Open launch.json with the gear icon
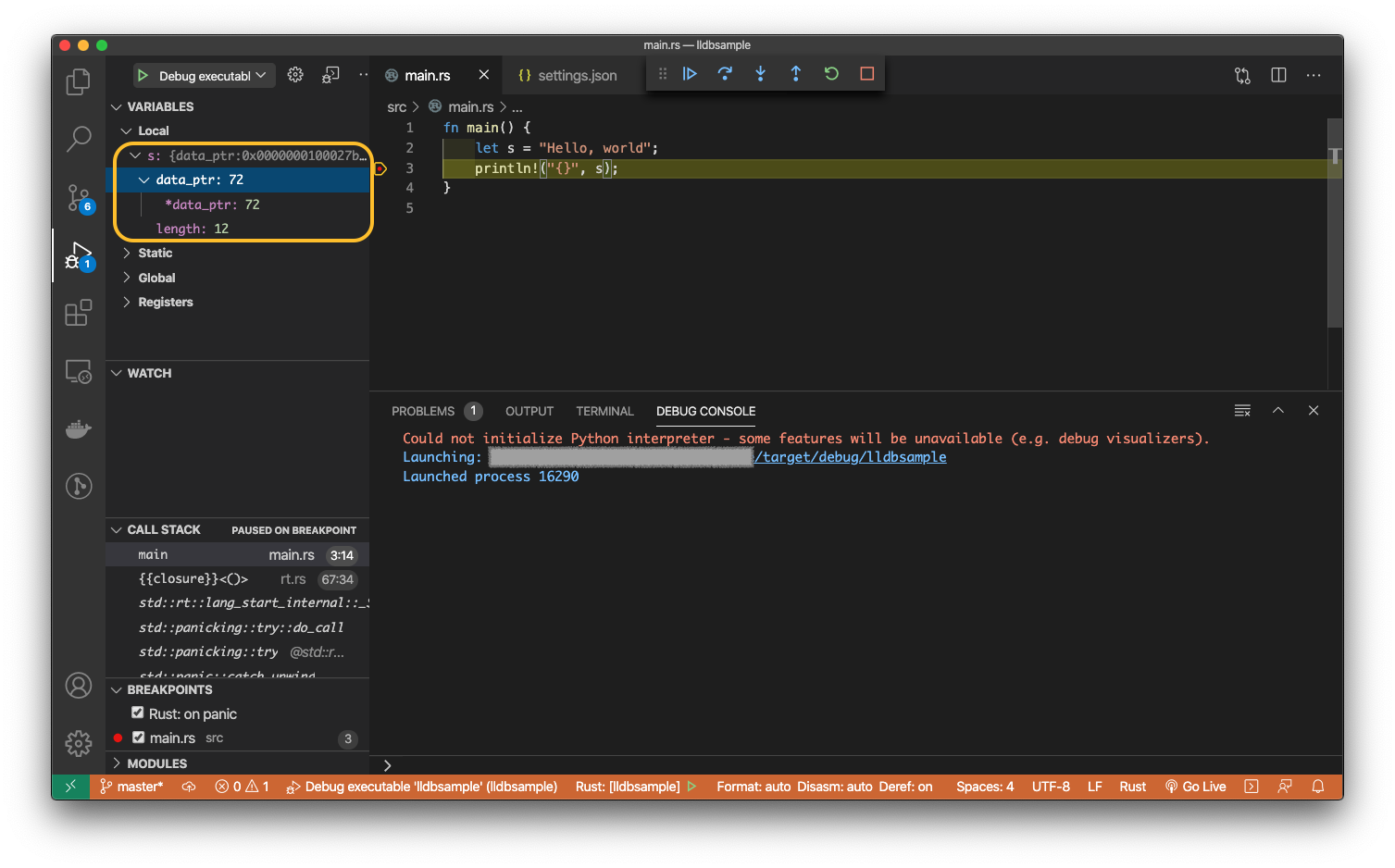 tap(295, 75)
